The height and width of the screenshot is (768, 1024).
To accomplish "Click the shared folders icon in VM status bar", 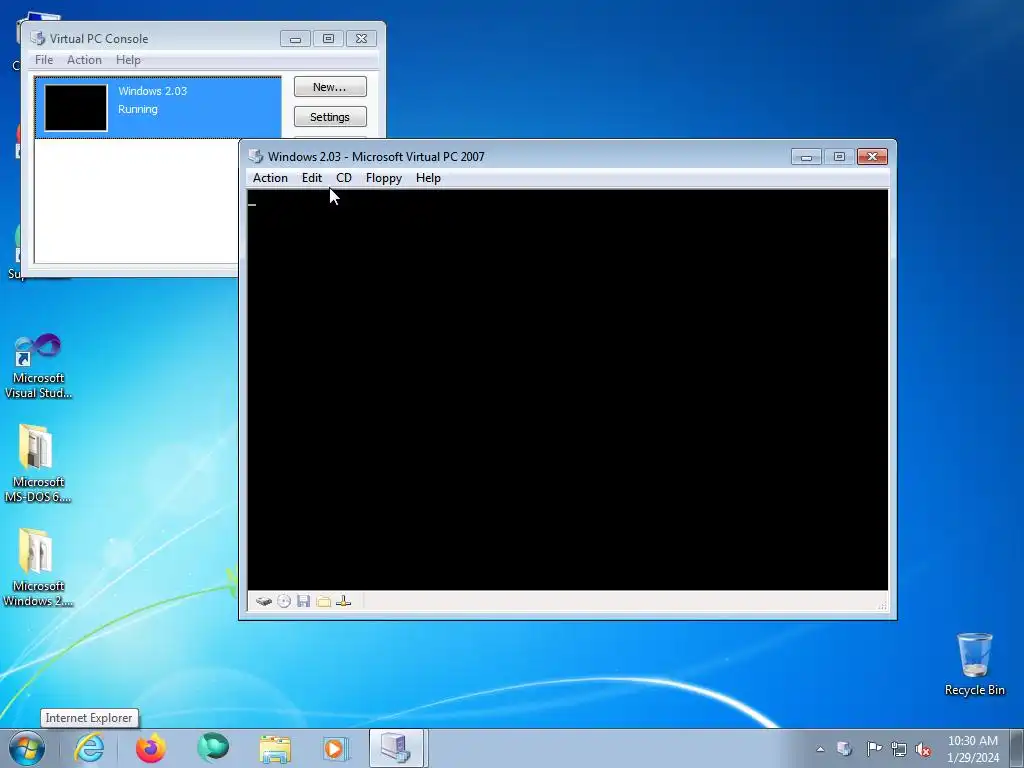I will pos(323,601).
